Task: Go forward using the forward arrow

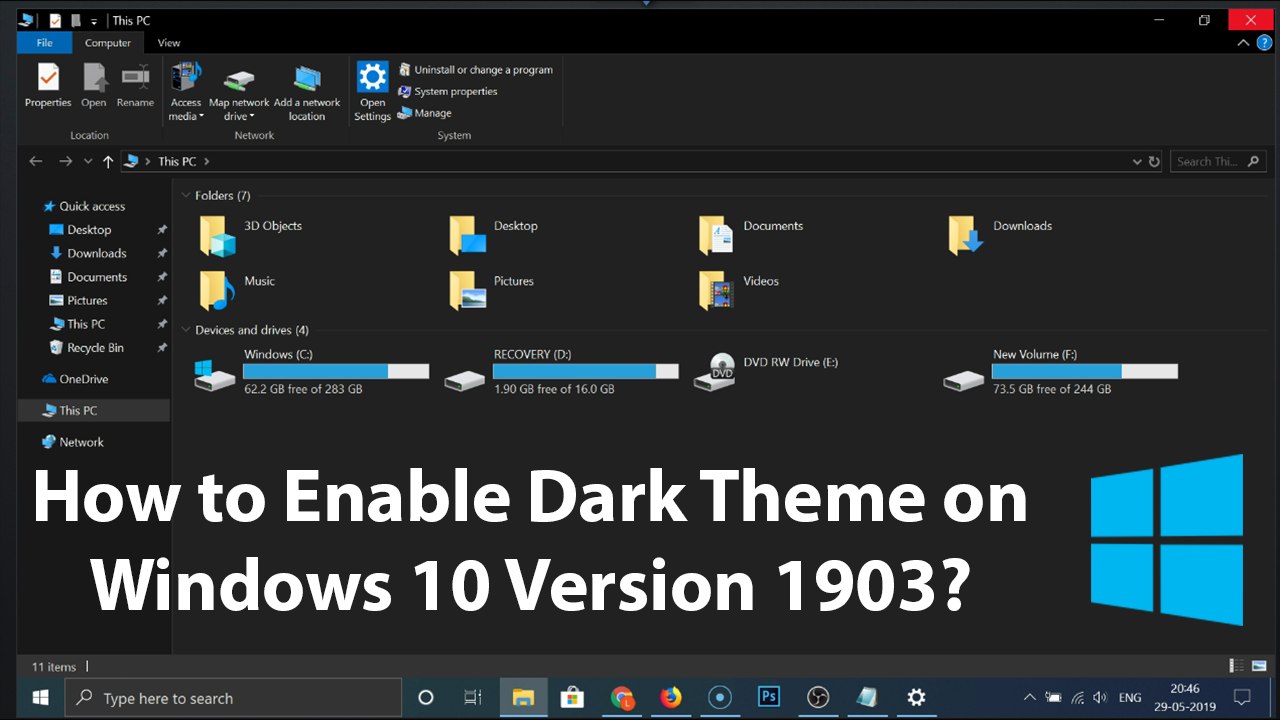Action: pyautogui.click(x=65, y=161)
